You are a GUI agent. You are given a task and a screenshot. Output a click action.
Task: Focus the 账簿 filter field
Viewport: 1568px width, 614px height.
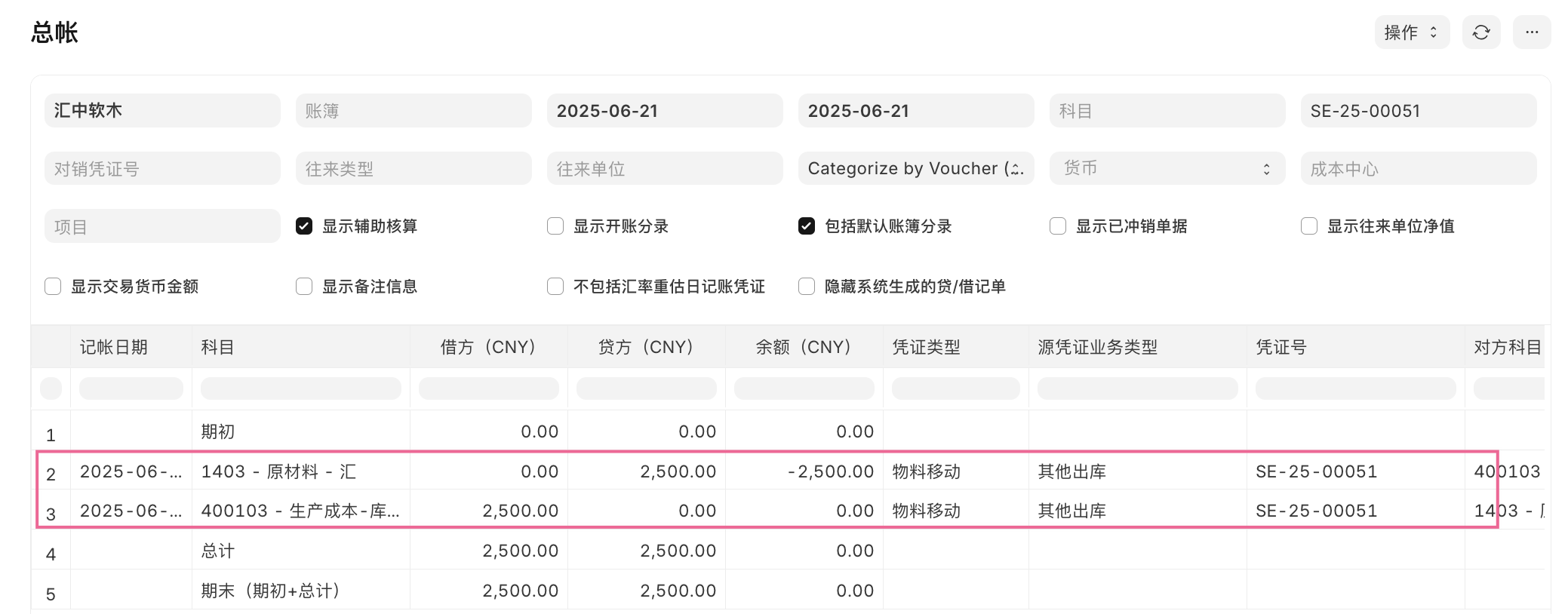point(414,111)
